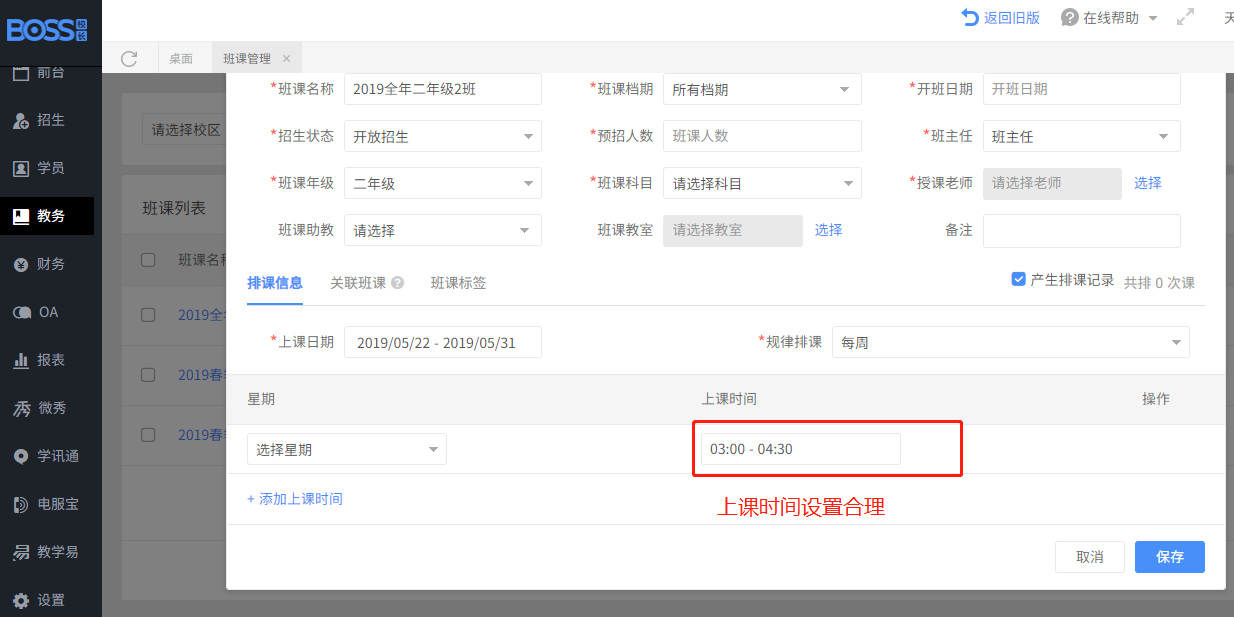Click the 教务 sidebar menu label

pyautogui.click(x=51, y=216)
